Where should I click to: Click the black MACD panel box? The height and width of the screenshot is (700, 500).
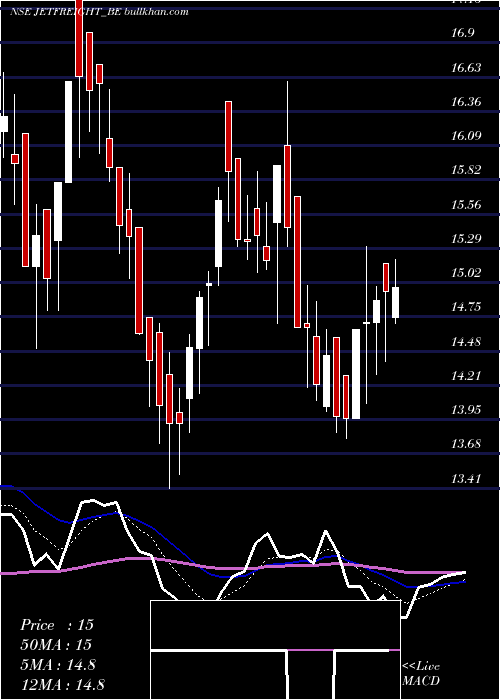point(275,650)
